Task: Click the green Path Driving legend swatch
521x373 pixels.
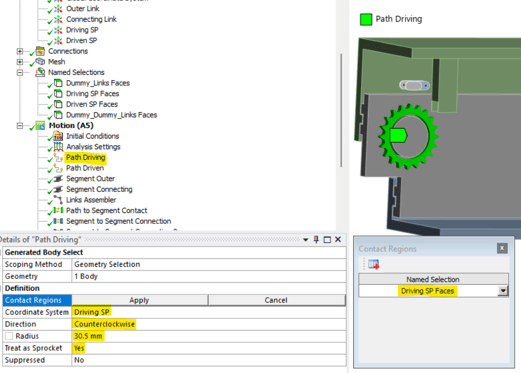Action: click(x=366, y=19)
